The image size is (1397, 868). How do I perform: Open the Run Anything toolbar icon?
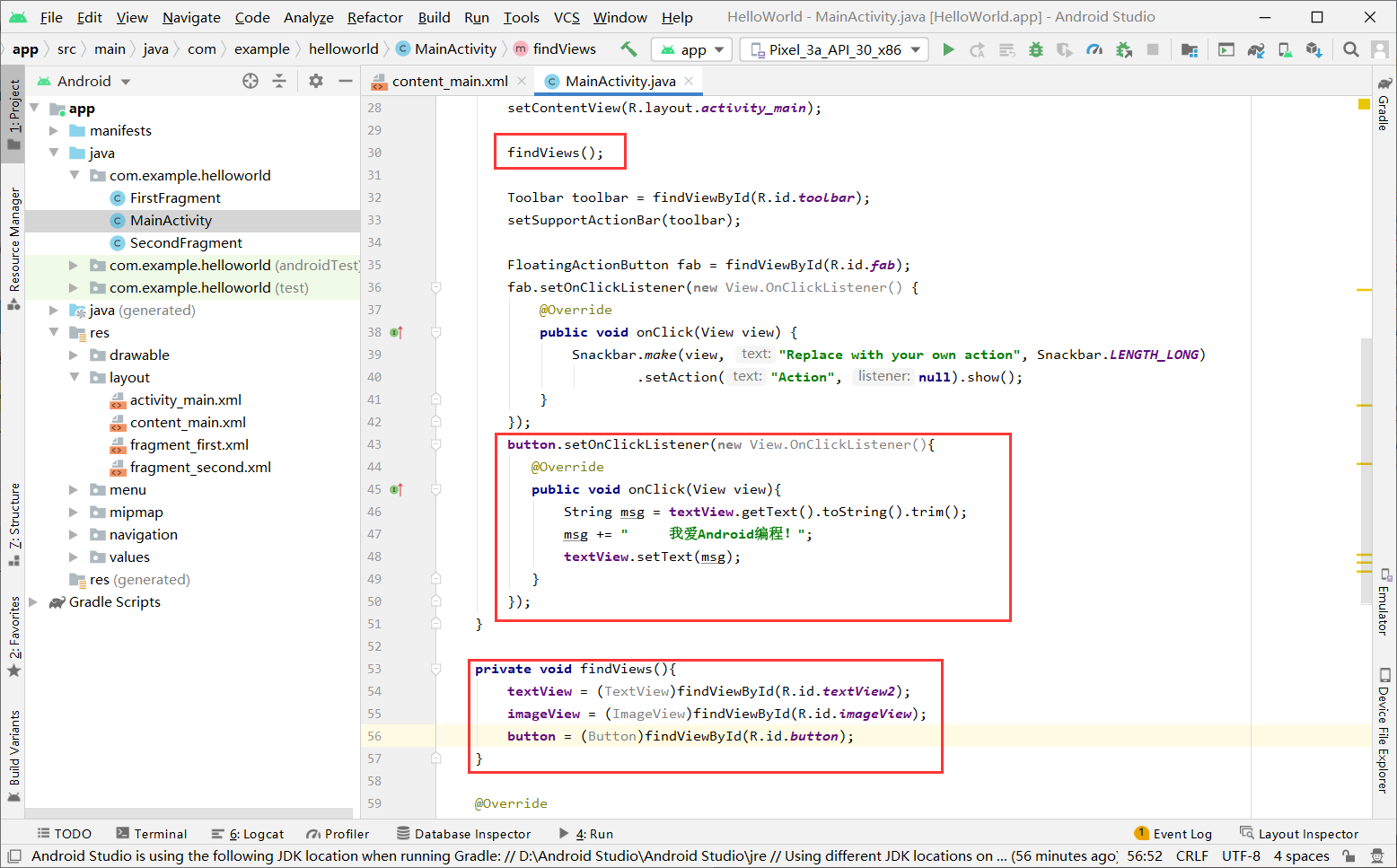coord(1226,49)
